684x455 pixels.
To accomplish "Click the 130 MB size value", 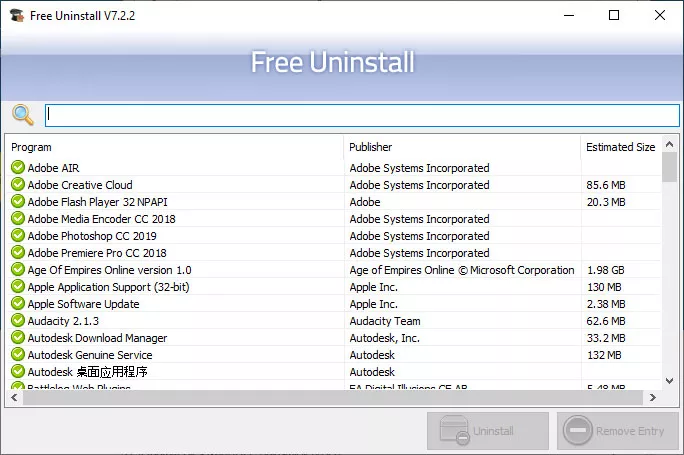I will click(x=604, y=287).
